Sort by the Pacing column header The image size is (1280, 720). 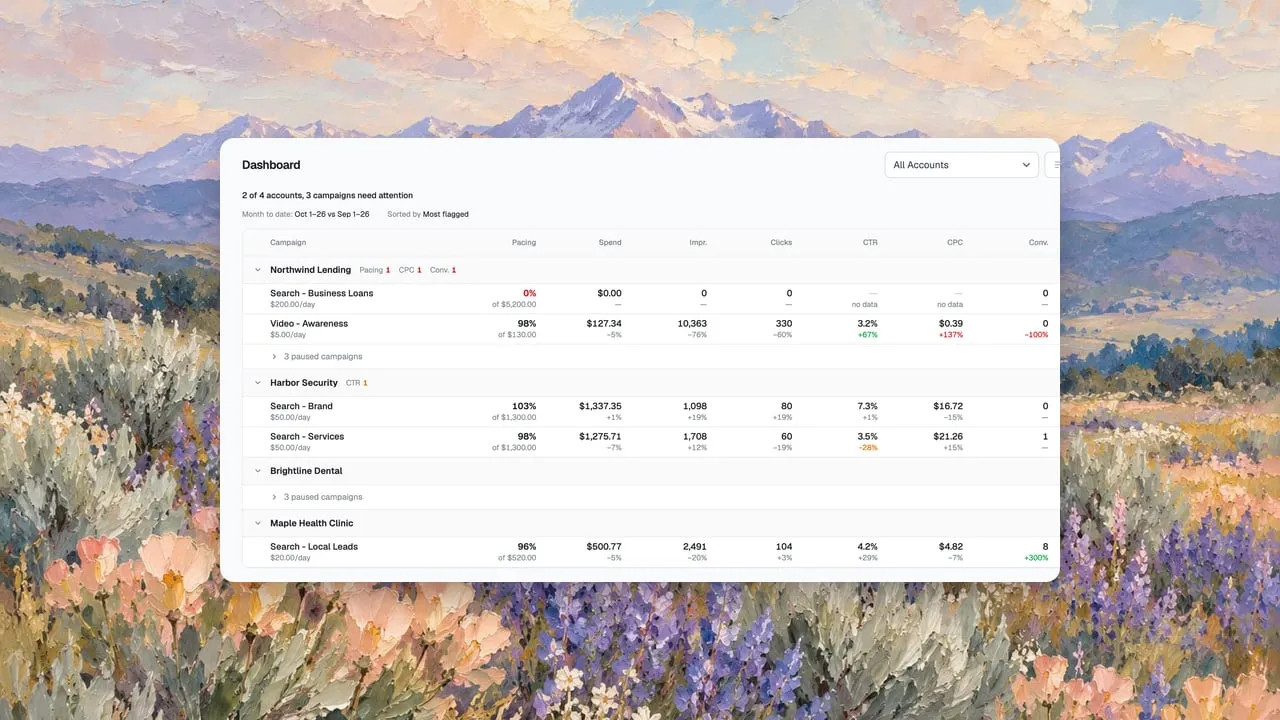(x=524, y=243)
